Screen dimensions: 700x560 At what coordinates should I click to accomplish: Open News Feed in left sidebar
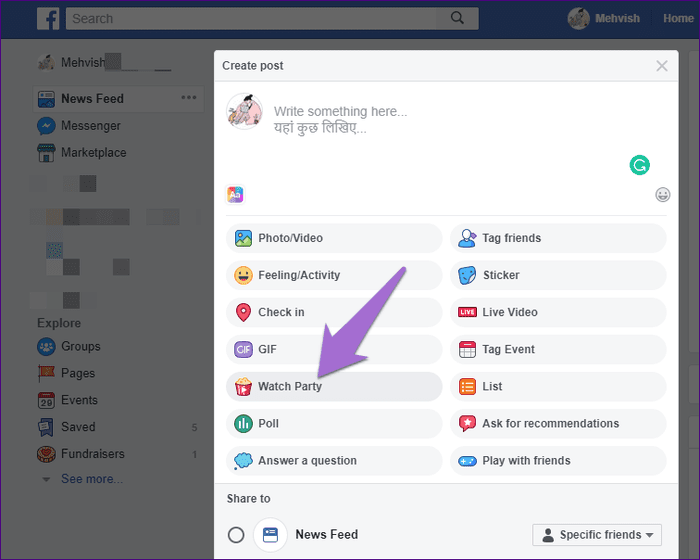[x=118, y=99]
